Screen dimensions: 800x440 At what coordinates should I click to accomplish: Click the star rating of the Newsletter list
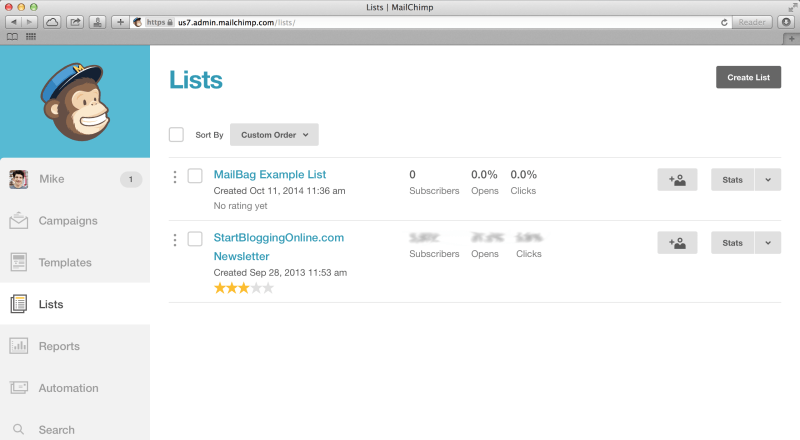[244, 288]
